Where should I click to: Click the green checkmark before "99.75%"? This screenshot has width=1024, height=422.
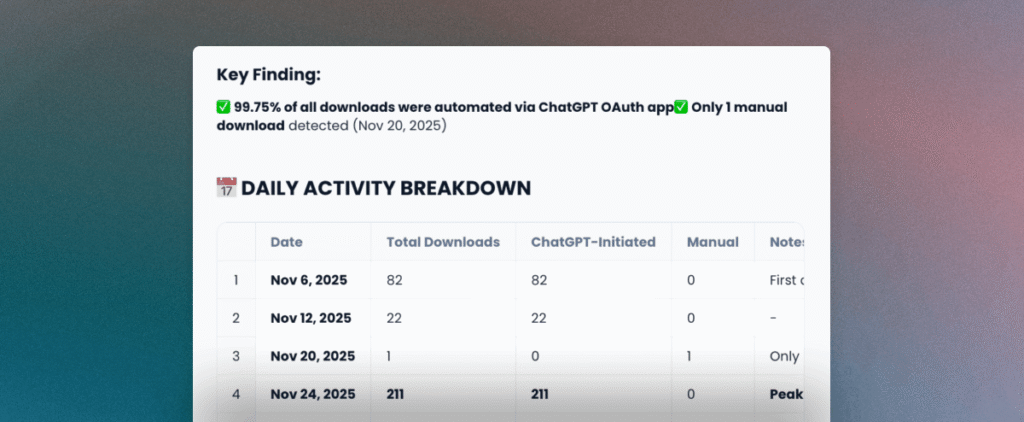[224, 108]
